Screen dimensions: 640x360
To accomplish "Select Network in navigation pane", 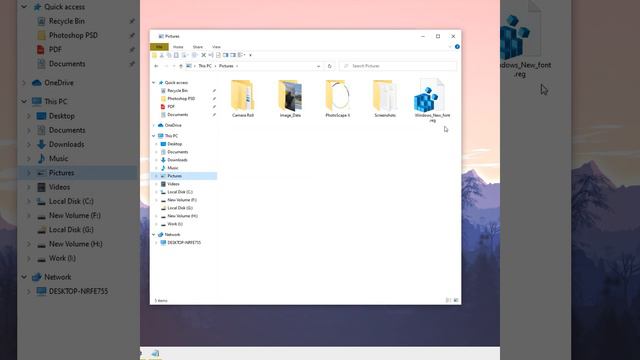I will click(172, 235).
